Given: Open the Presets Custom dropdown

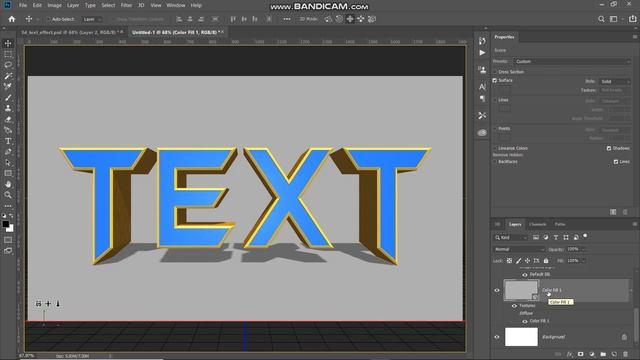Looking at the screenshot, I should click(x=572, y=62).
